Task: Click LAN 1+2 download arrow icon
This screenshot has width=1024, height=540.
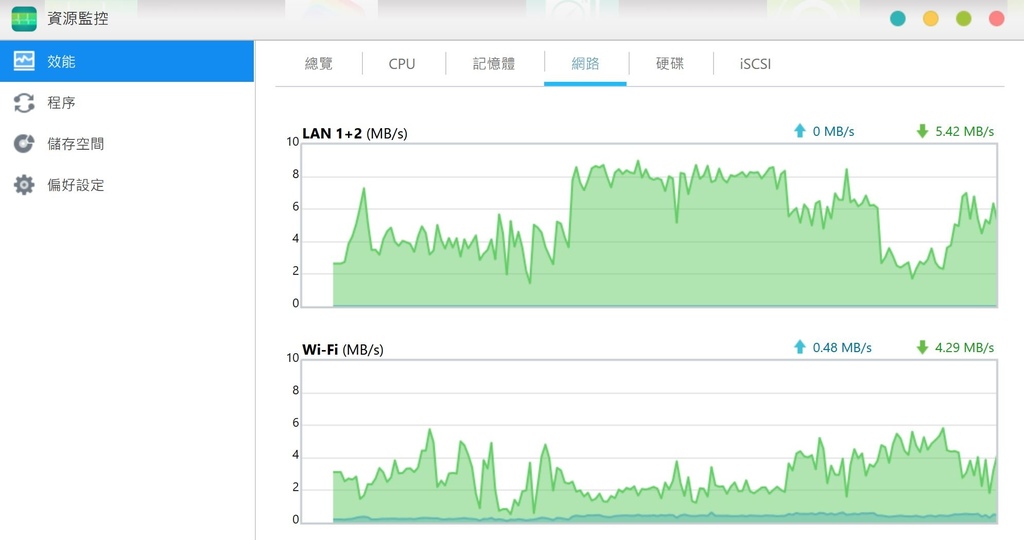Action: [x=922, y=131]
